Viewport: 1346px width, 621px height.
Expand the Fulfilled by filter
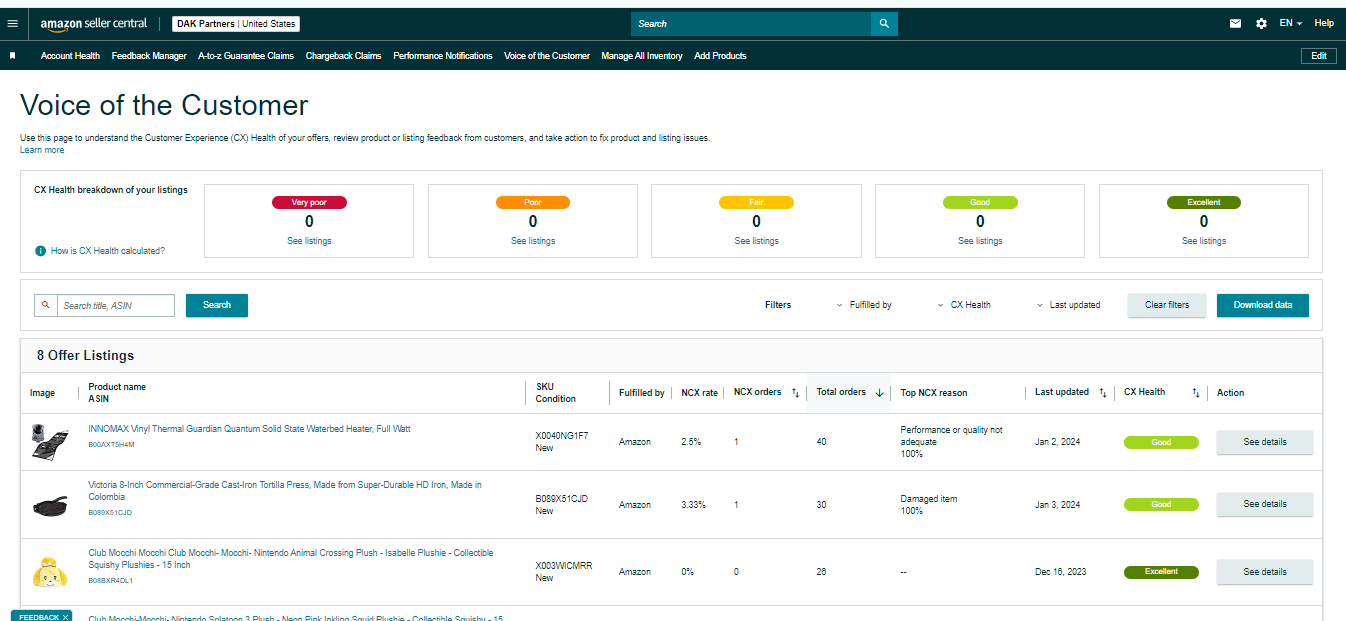[x=863, y=305]
